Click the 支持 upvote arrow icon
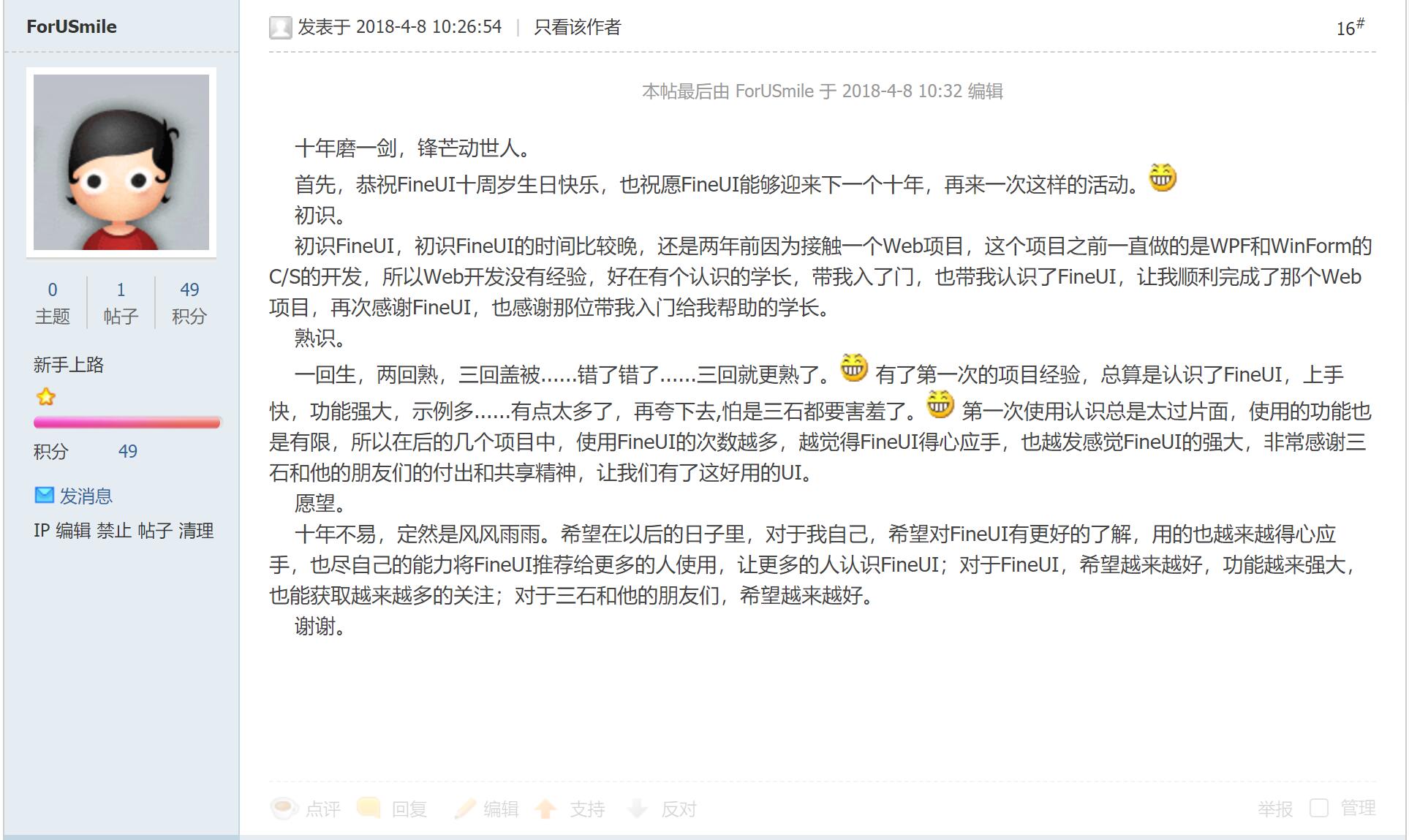The width and height of the screenshot is (1409, 840). [545, 809]
